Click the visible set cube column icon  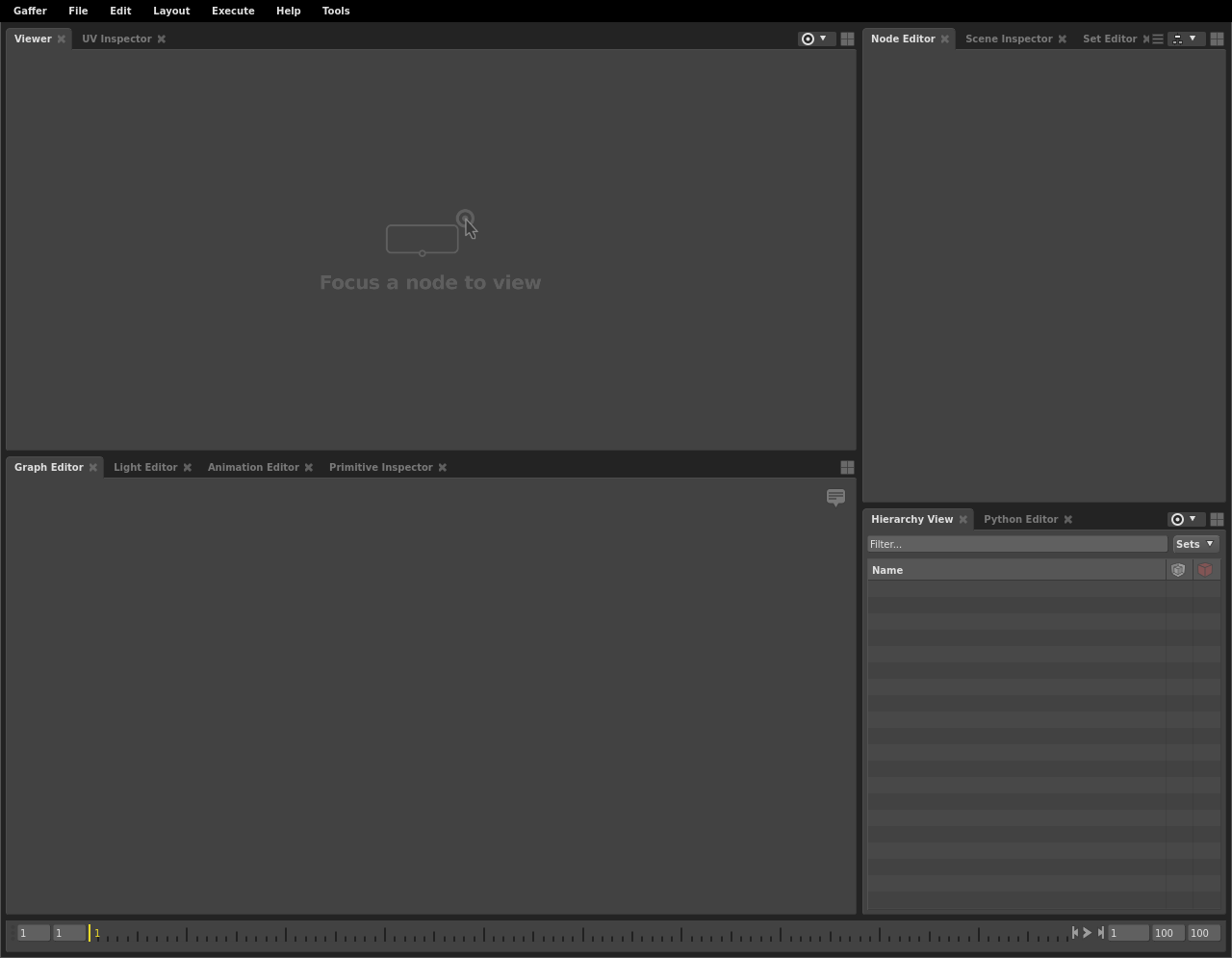tap(1178, 570)
